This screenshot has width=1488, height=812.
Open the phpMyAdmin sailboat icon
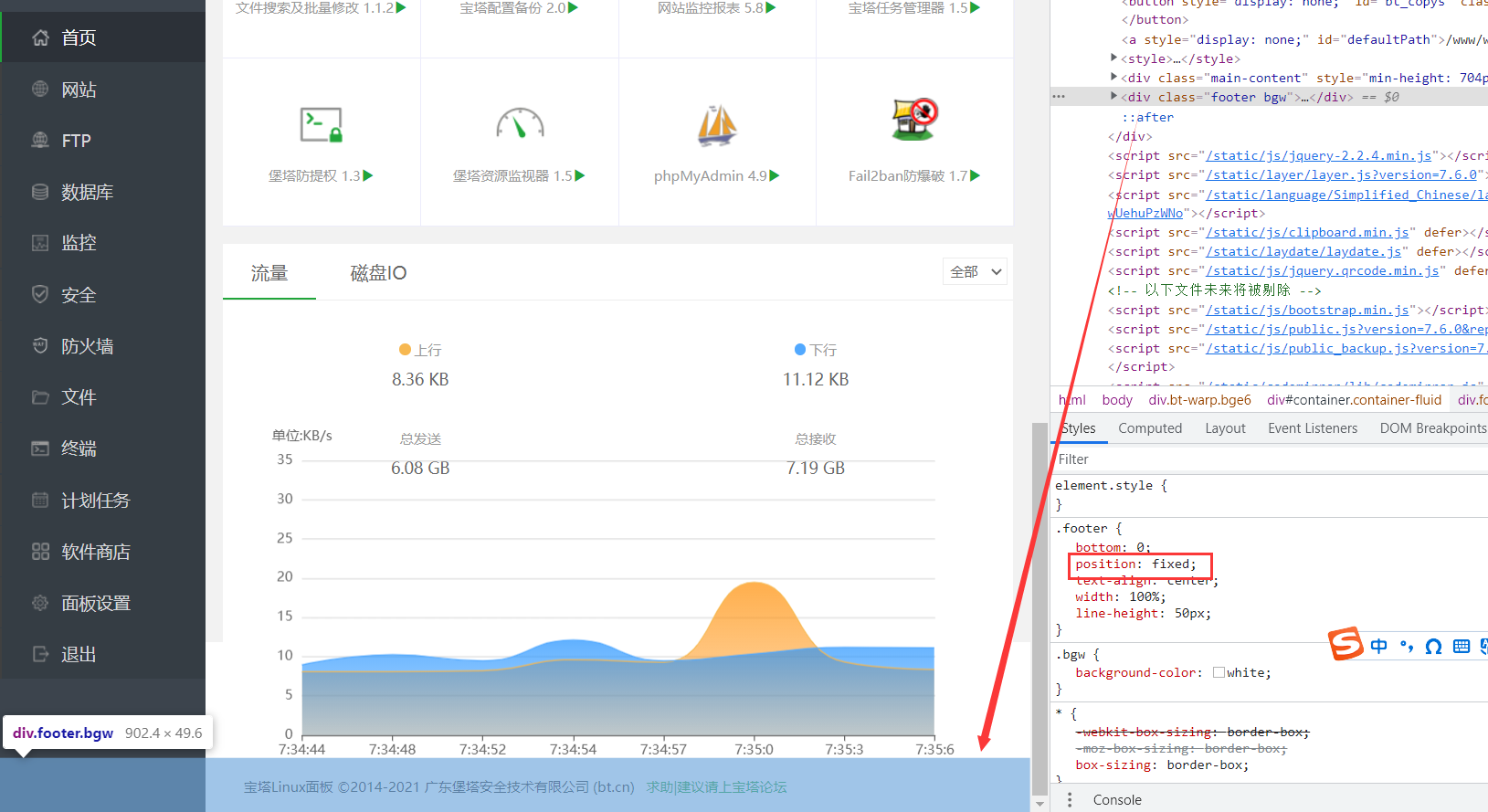(x=717, y=125)
